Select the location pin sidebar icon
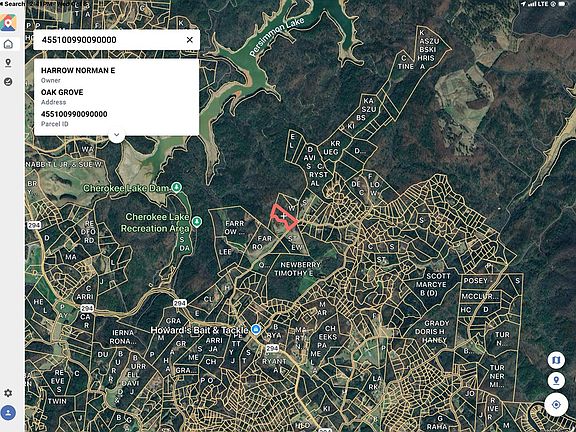 tap(8, 63)
